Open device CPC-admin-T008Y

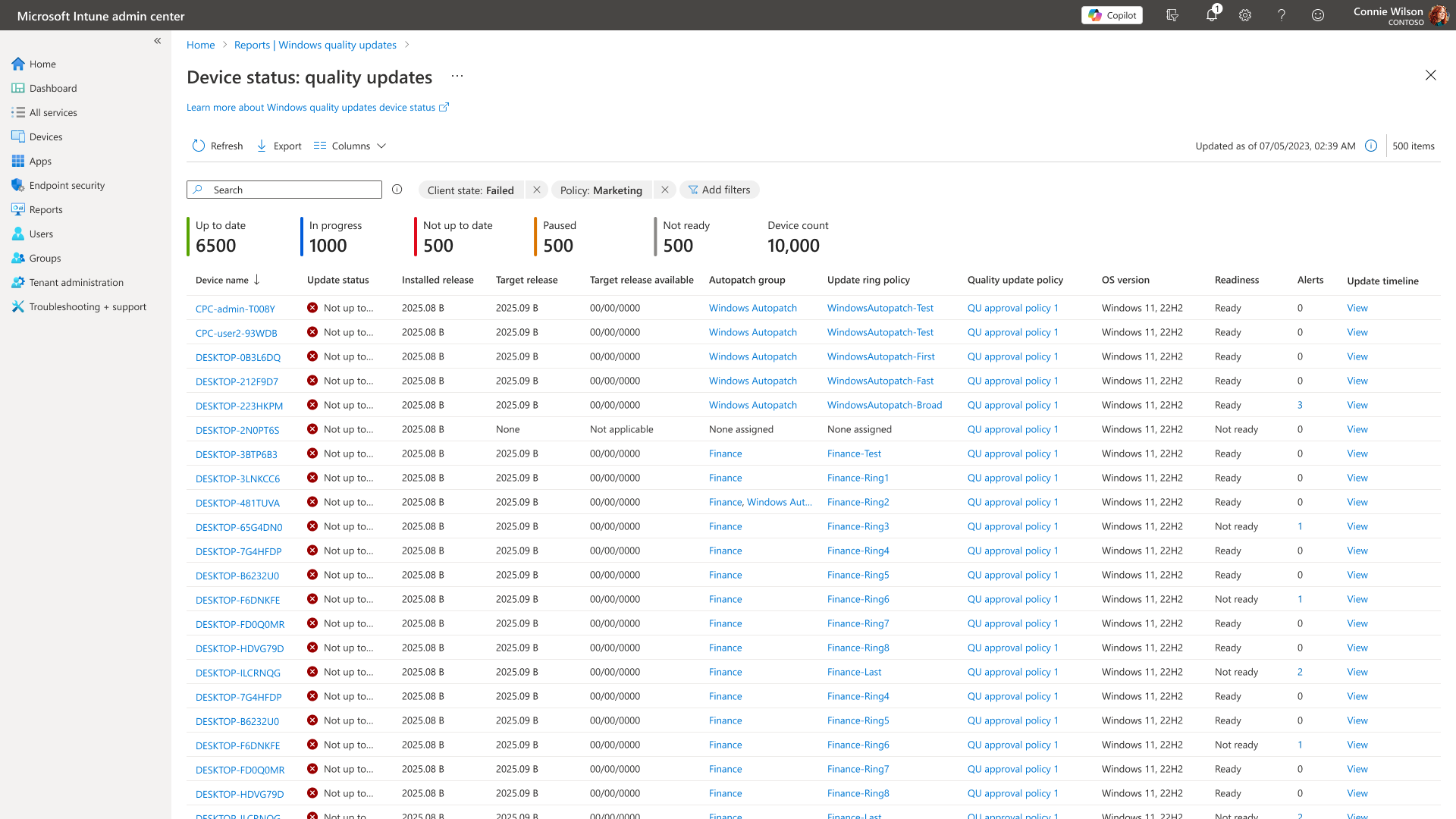[x=235, y=309]
